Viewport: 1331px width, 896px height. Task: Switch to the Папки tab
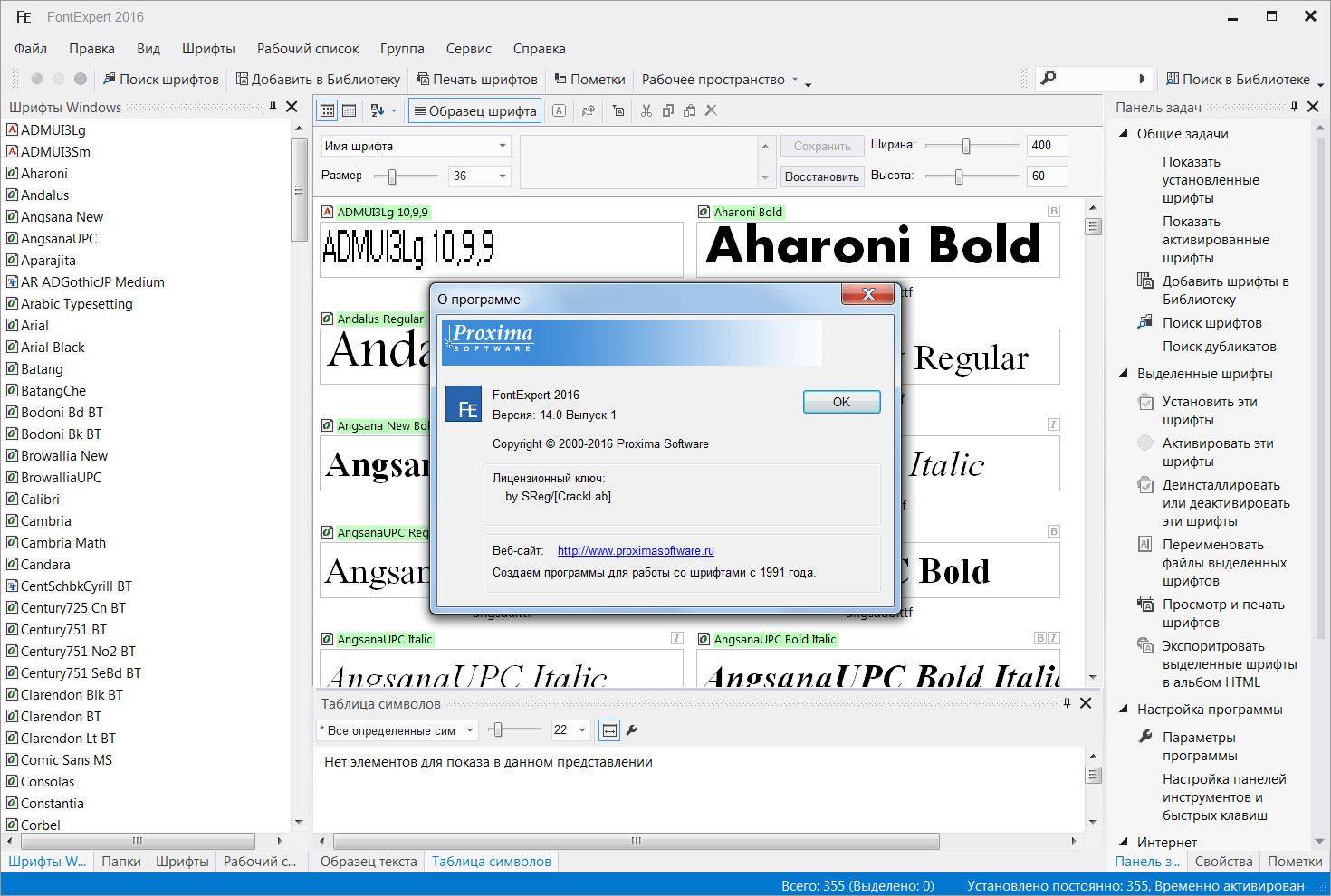tap(121, 861)
